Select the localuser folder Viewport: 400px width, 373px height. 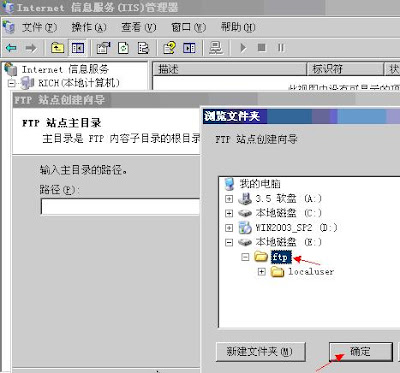[311, 272]
